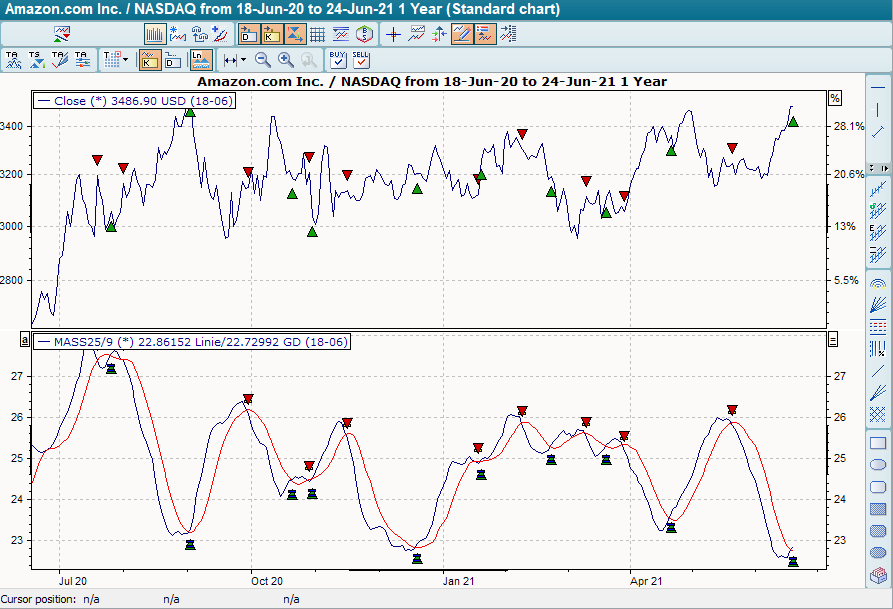
Task: Click the Close 3486.90 USD legend box
Action: coord(135,101)
